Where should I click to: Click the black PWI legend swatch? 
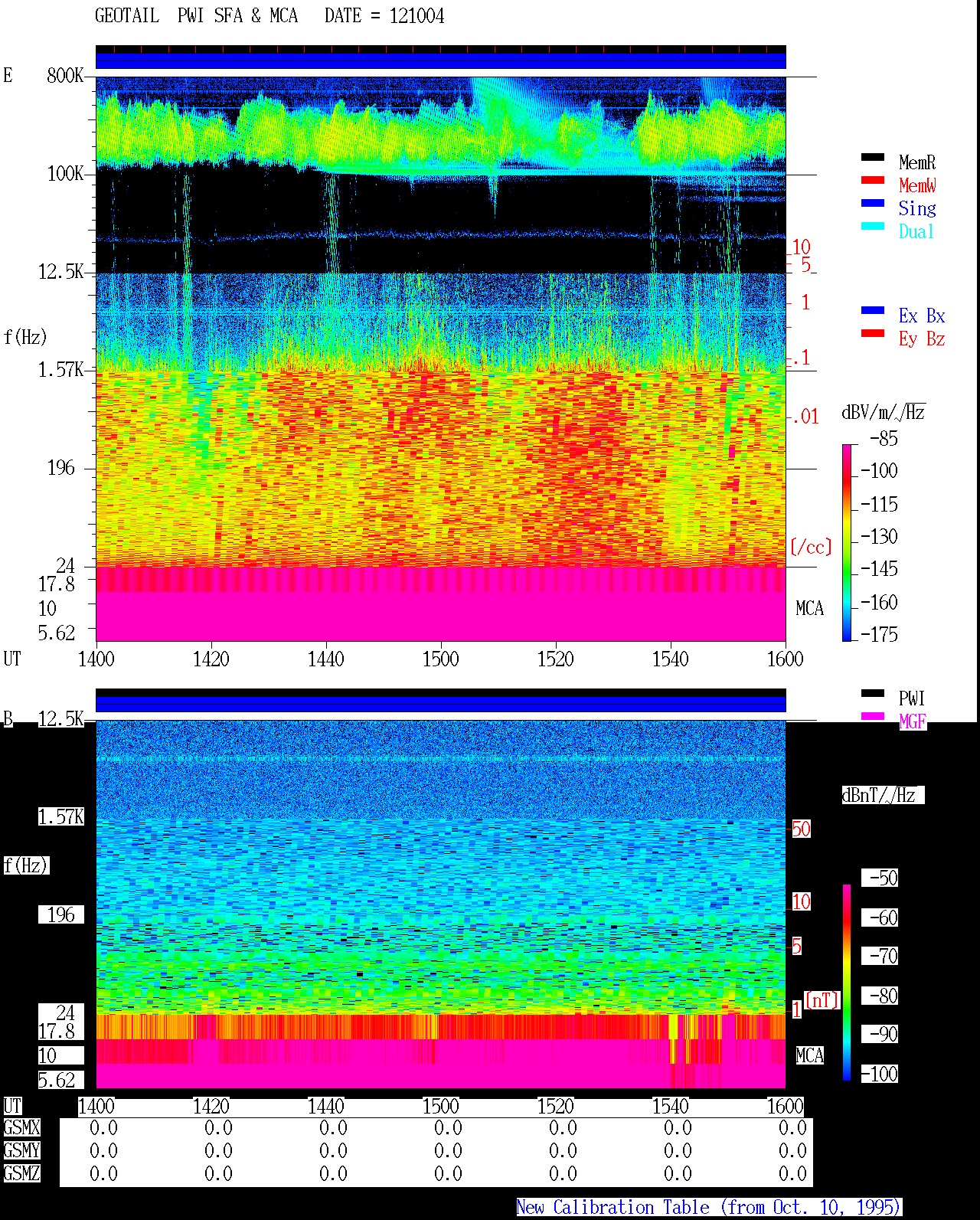coord(873,693)
